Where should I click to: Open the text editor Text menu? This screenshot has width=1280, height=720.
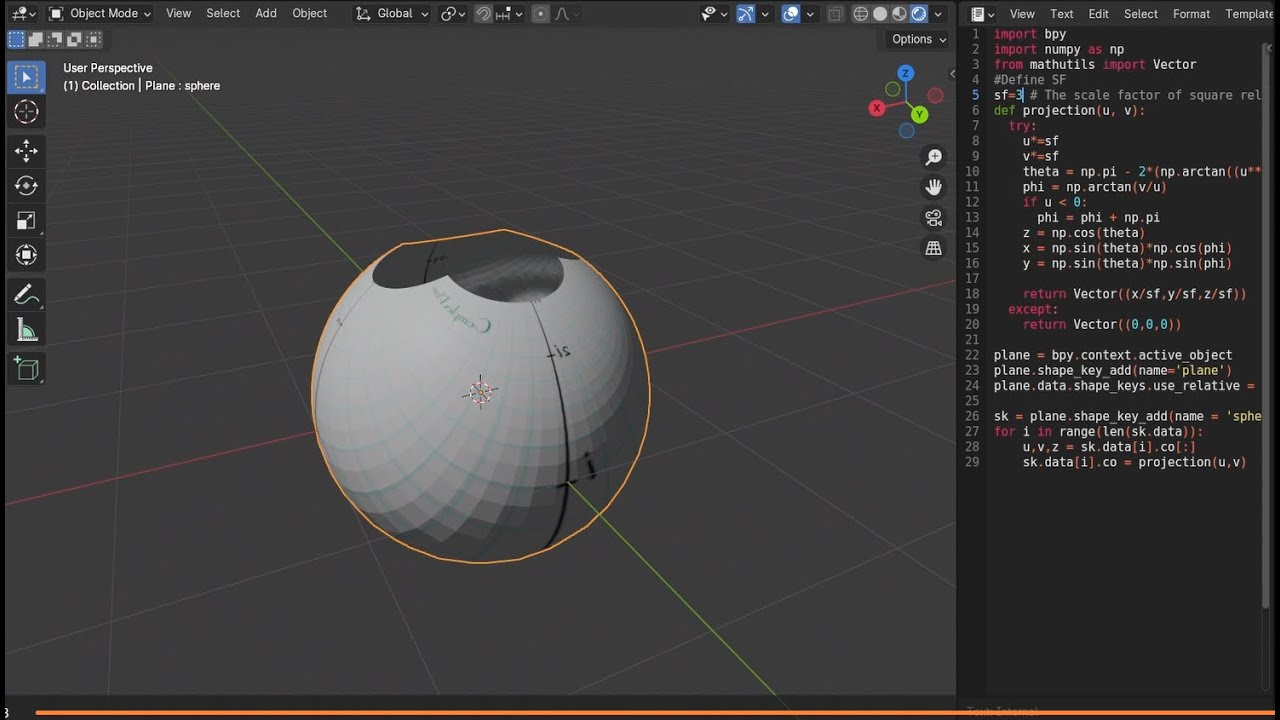[x=1062, y=14]
